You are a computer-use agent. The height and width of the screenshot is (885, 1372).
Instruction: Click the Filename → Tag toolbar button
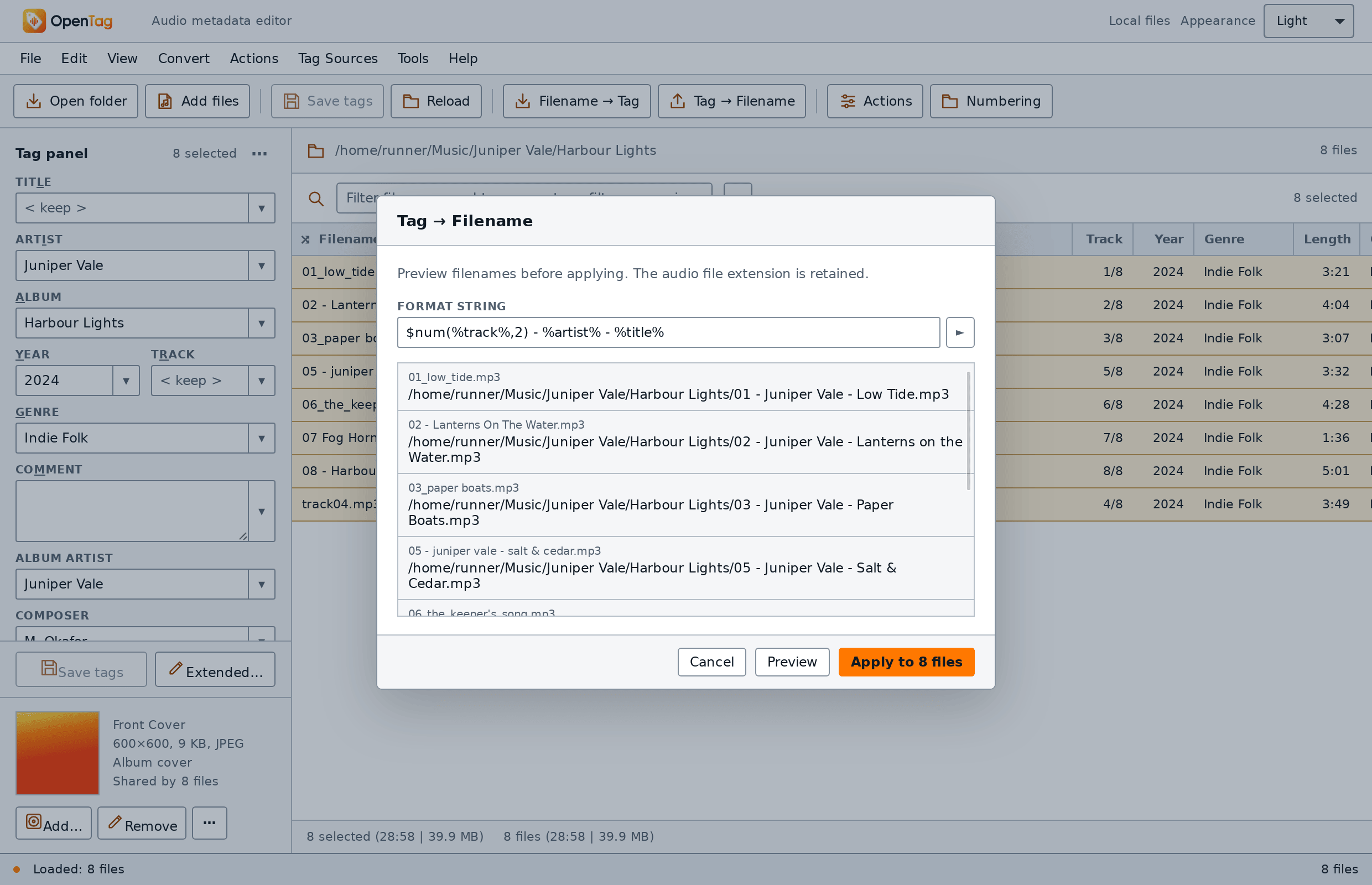[576, 101]
